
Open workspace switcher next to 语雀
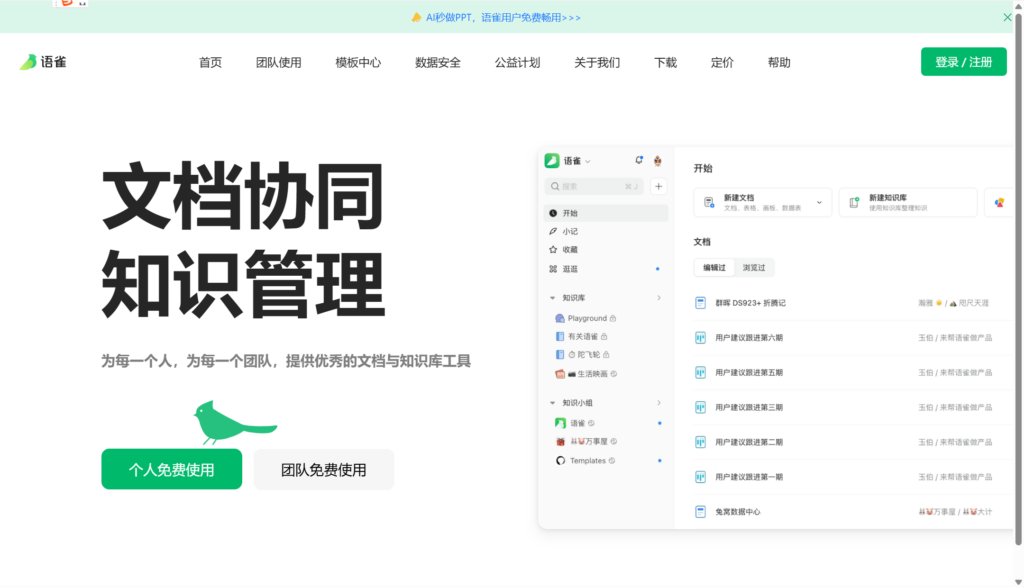coord(587,160)
